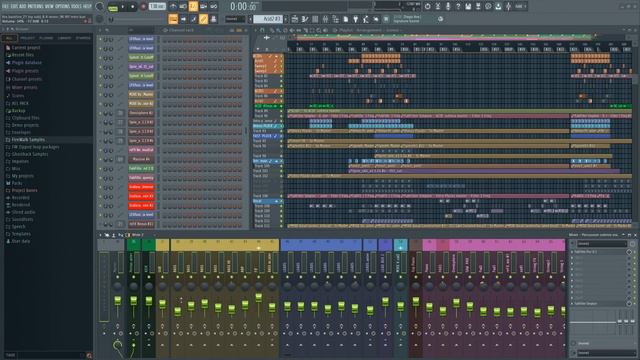Open the HELP menu

87,7
